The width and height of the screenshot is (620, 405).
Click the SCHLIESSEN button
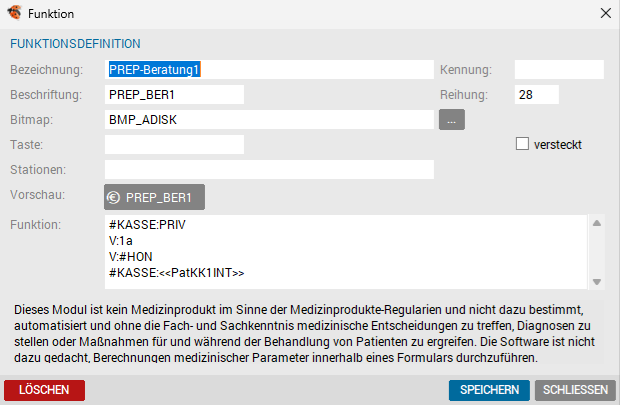574,390
